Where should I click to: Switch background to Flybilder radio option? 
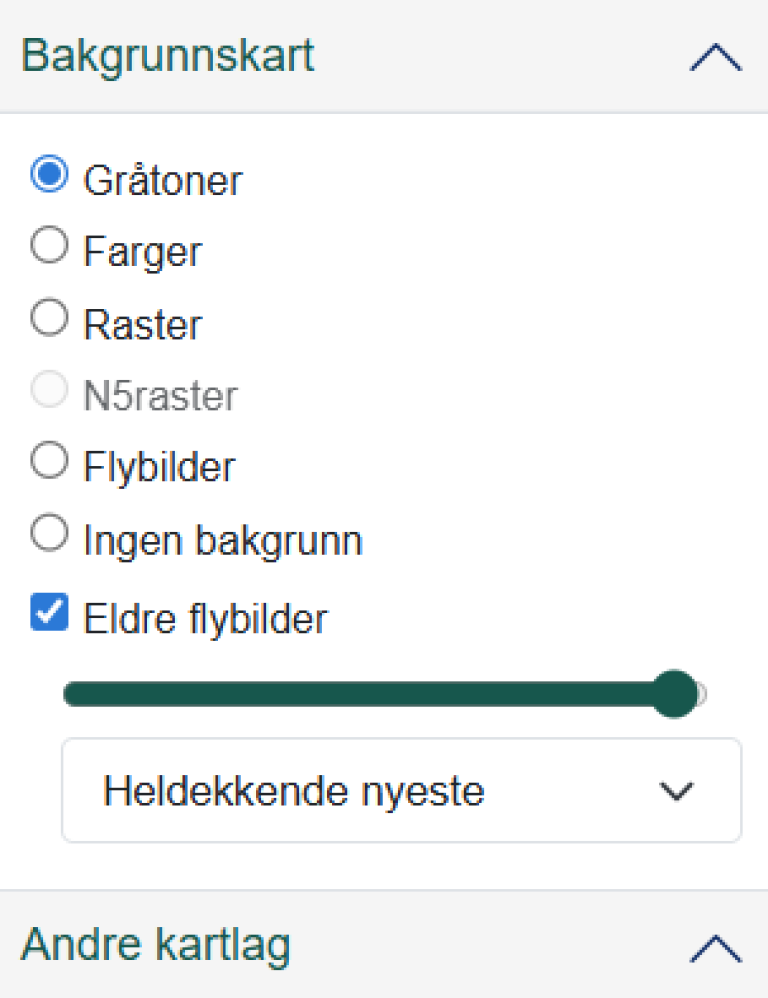click(49, 462)
